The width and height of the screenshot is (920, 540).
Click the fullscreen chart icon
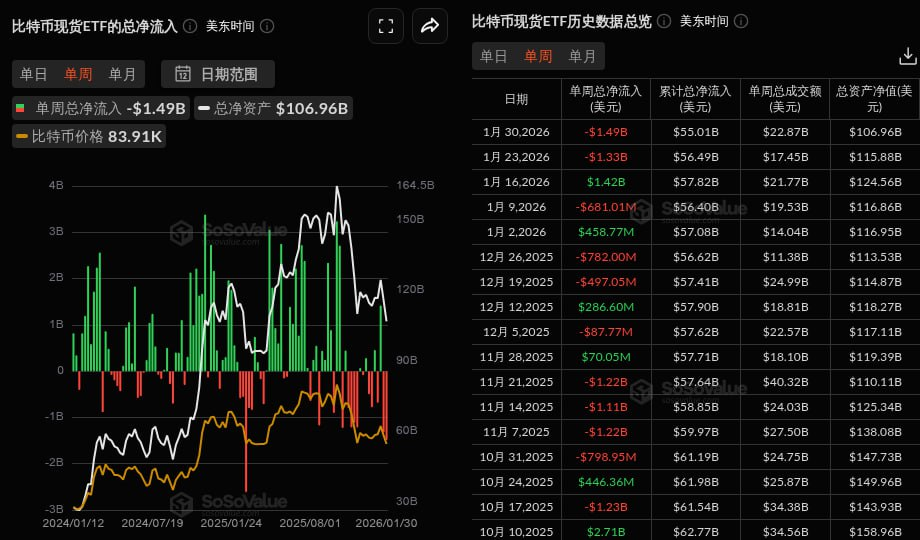[x=386, y=26]
